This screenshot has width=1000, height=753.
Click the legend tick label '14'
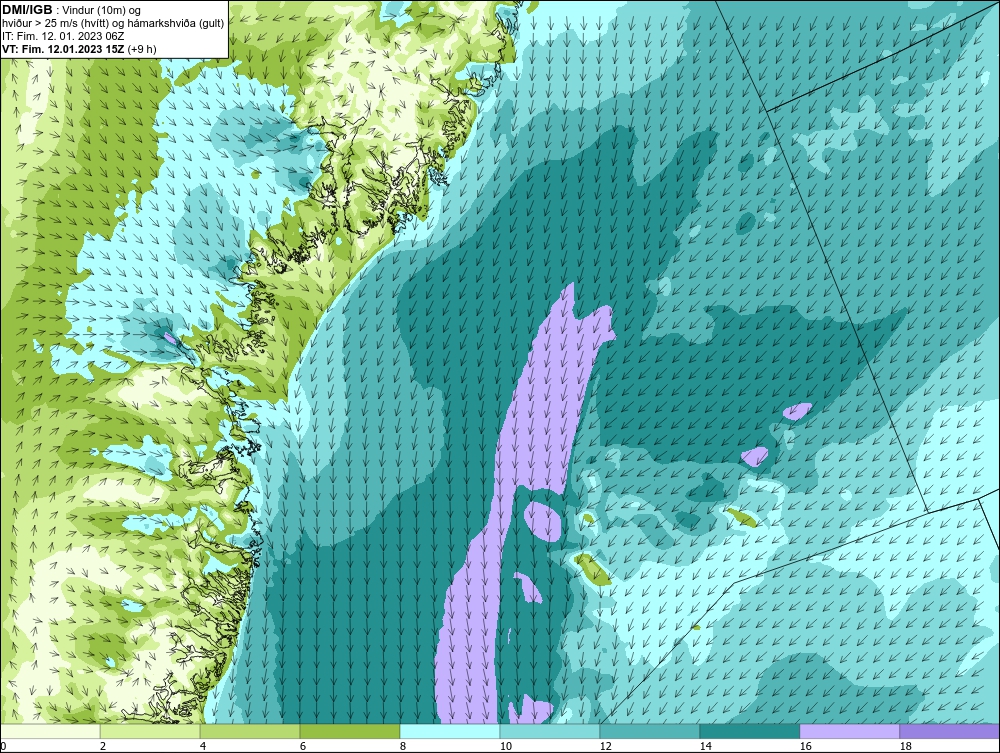coord(705,746)
